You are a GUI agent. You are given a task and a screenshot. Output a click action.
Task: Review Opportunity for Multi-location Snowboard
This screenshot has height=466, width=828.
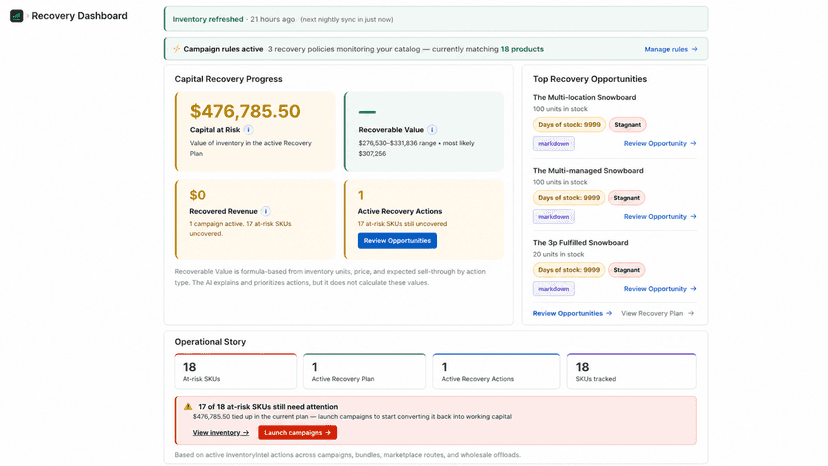(x=660, y=143)
